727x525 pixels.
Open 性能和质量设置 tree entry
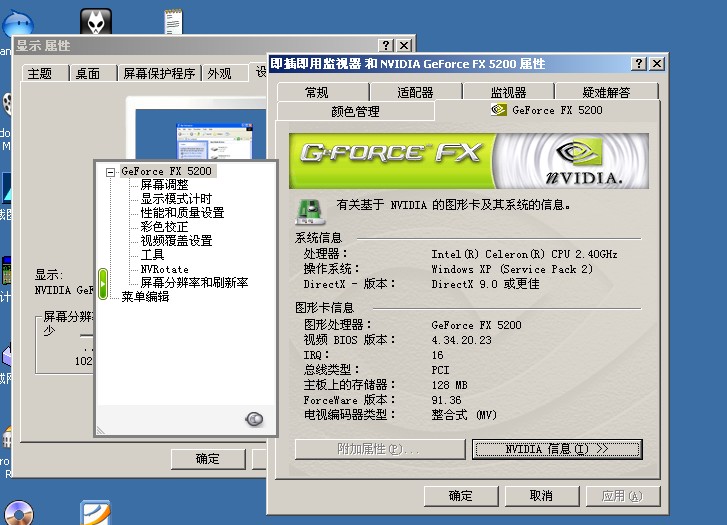(181, 213)
